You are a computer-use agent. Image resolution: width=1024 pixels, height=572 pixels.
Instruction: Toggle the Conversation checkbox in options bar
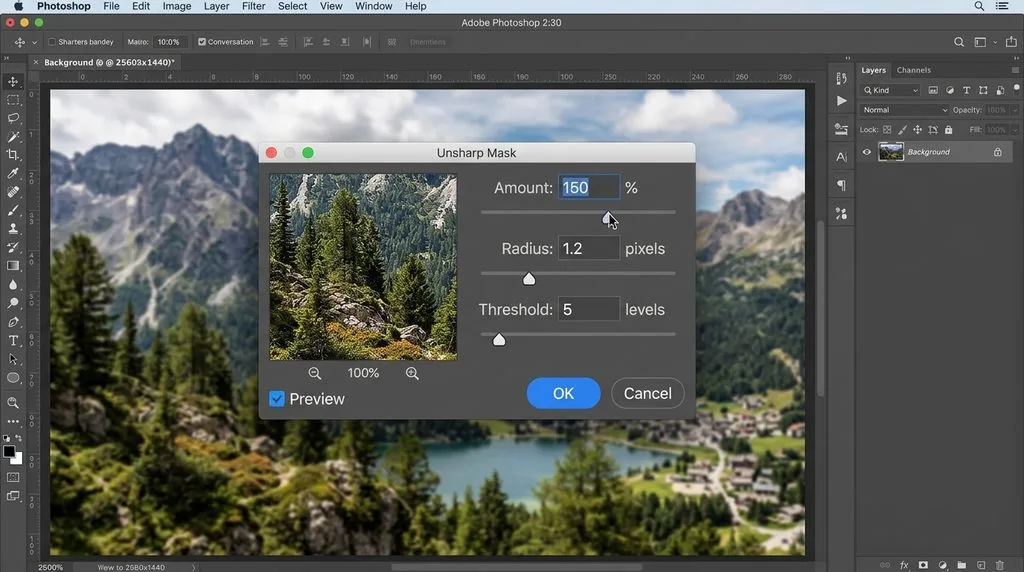click(x=202, y=42)
